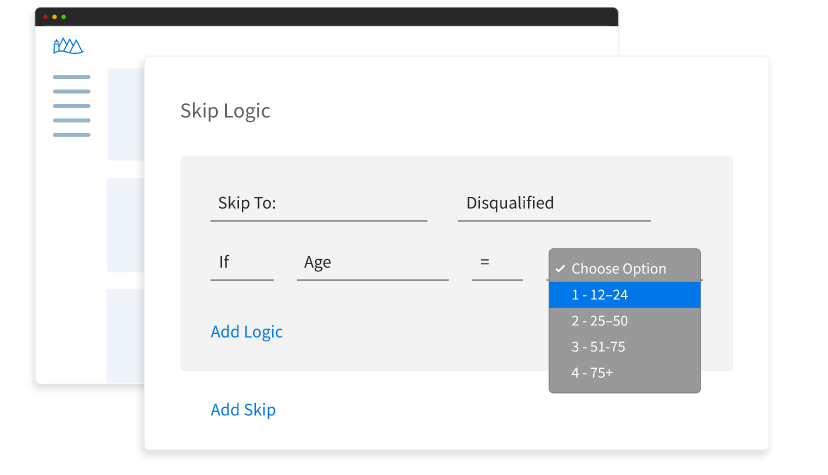Click the red close window dot

click(45, 17)
